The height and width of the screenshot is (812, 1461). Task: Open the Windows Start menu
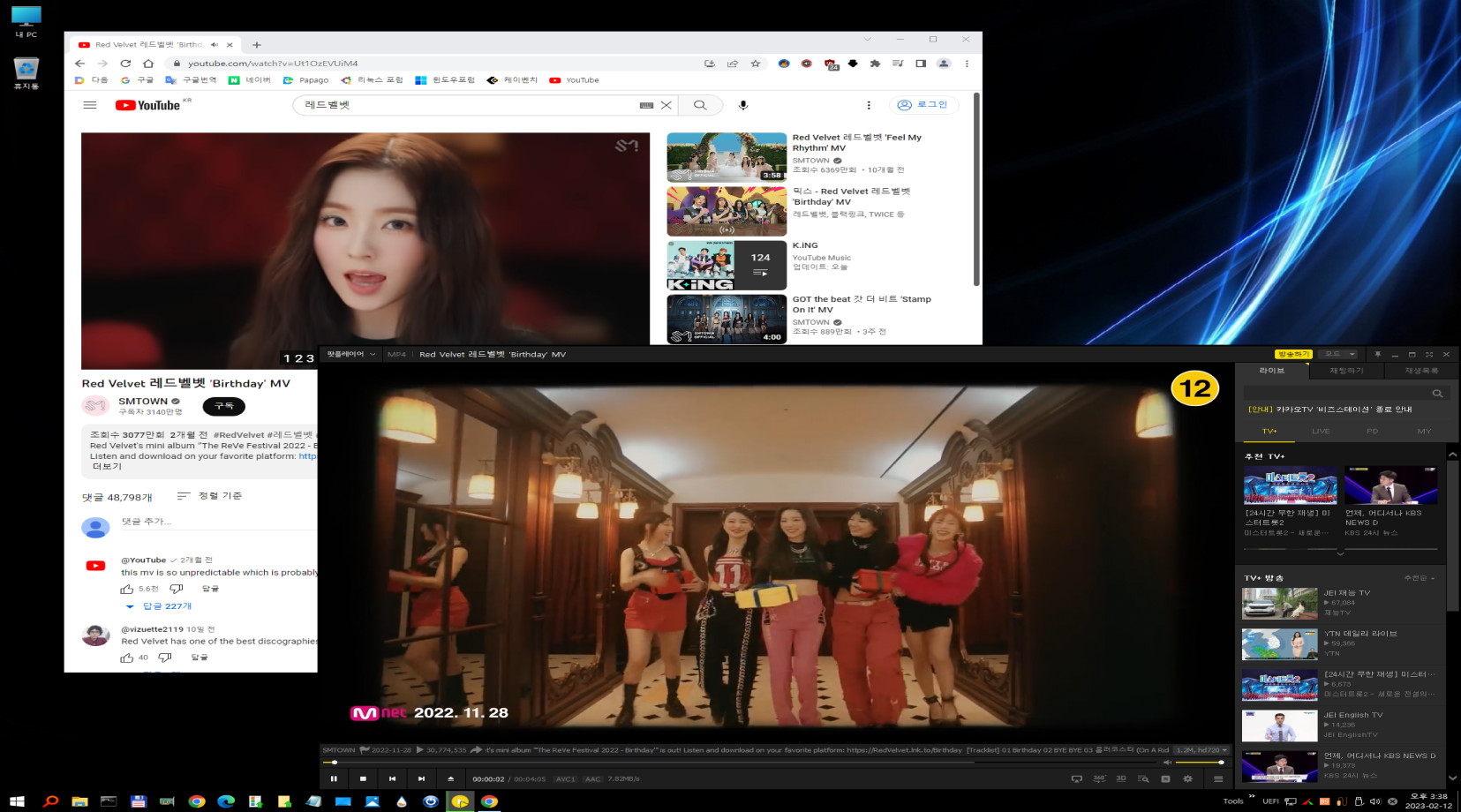point(17,801)
